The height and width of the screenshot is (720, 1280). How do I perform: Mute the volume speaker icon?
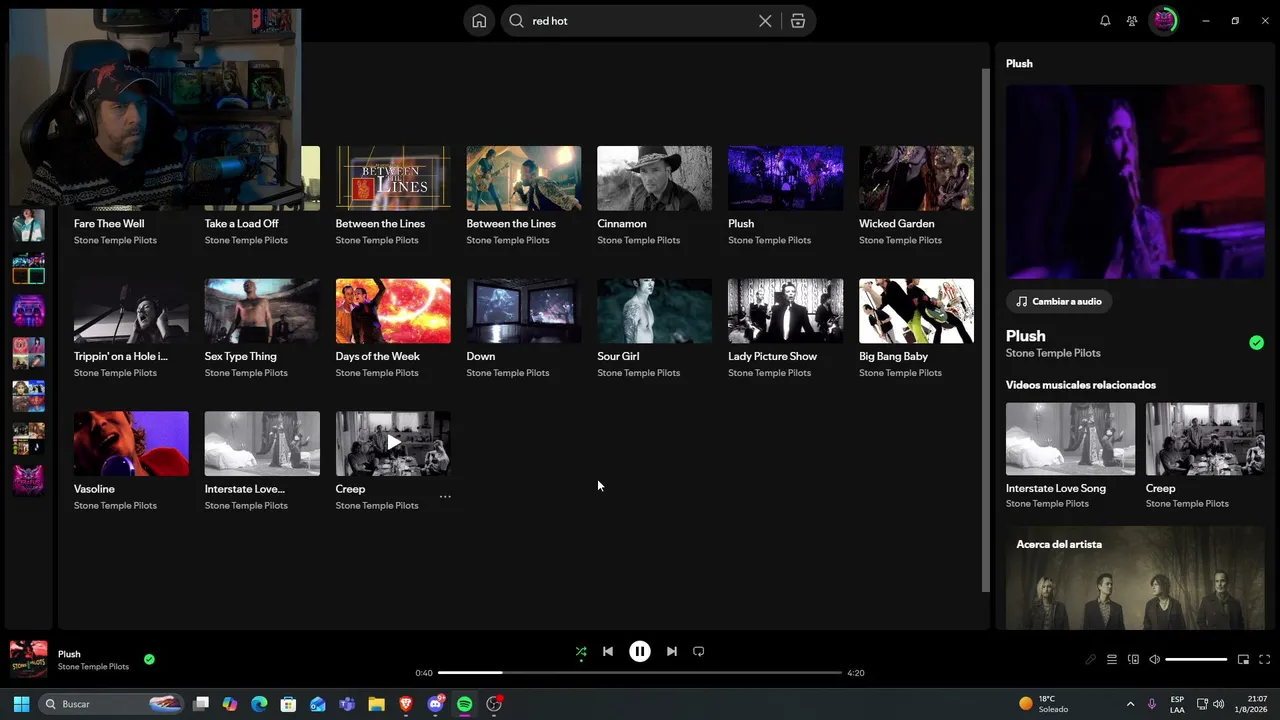[1154, 660]
